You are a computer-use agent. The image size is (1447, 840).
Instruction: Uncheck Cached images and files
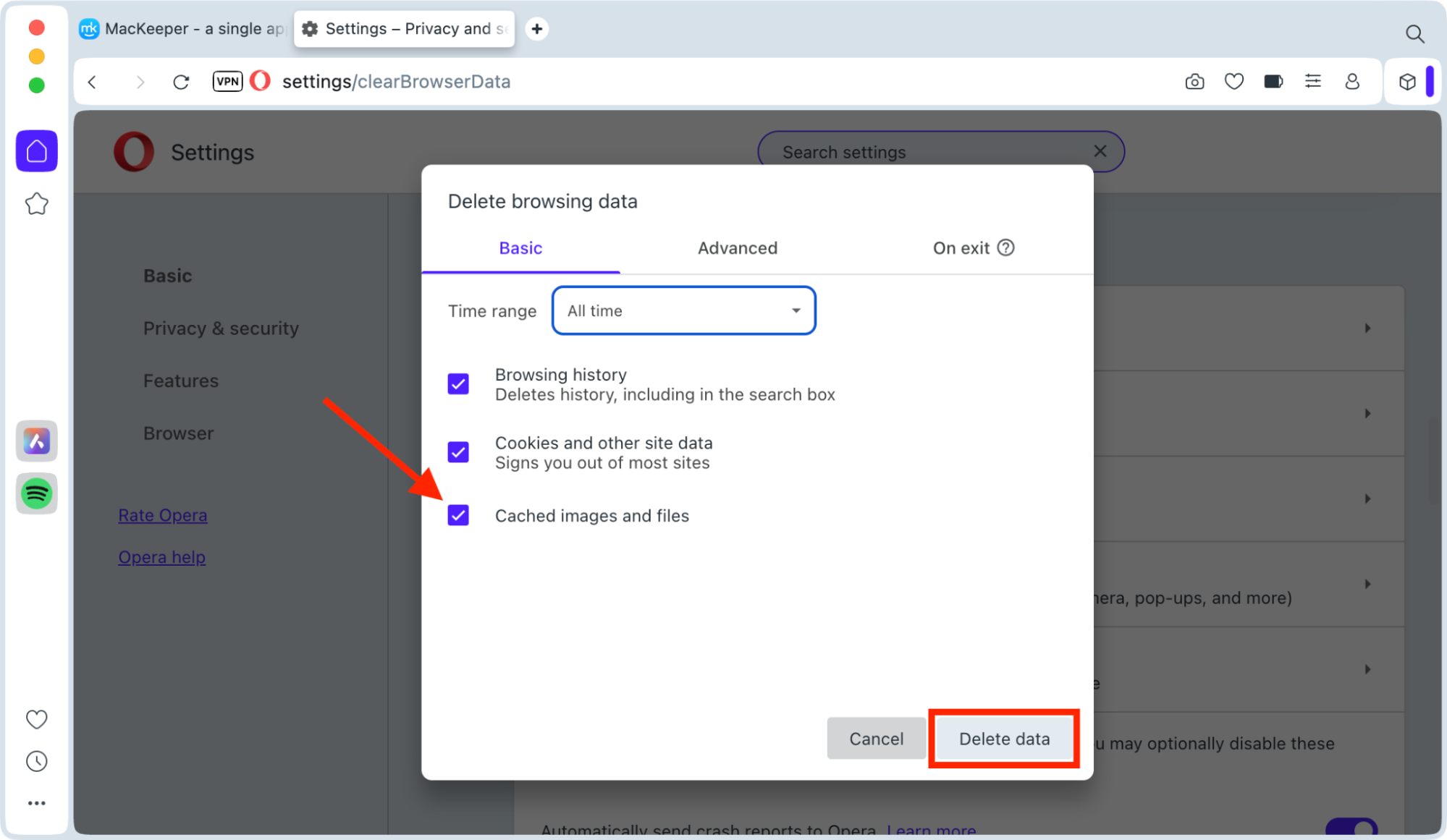(458, 515)
